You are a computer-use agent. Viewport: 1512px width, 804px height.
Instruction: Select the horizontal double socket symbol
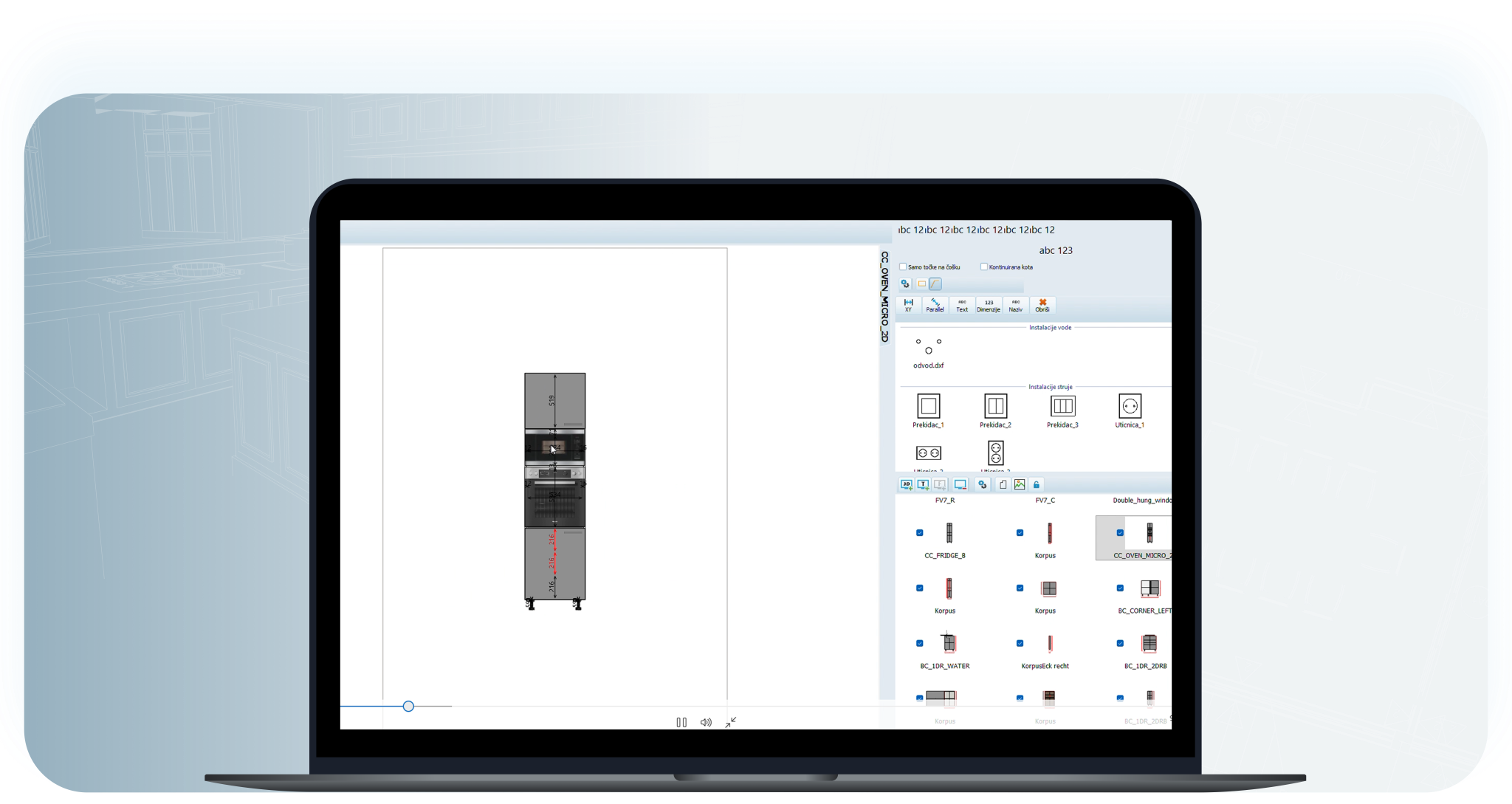click(928, 453)
